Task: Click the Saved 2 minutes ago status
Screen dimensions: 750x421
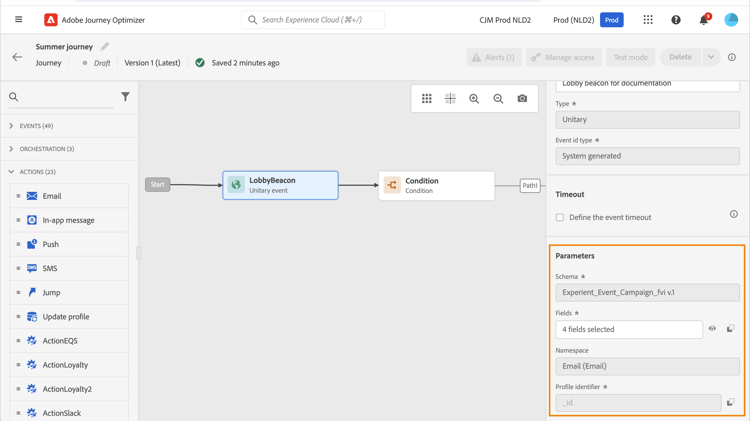Action: tap(245, 63)
